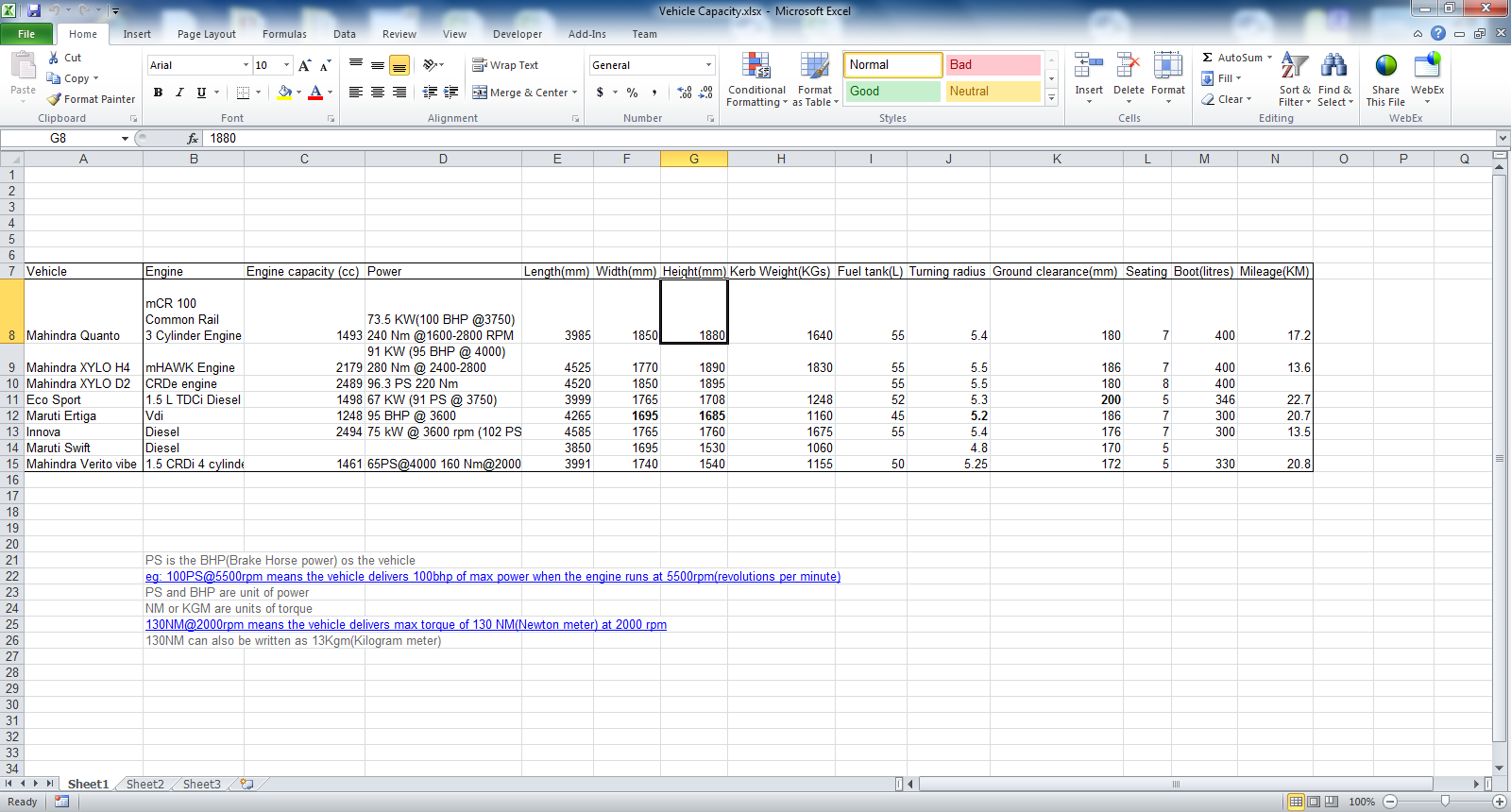Click the Delete cells icon

(x=1128, y=66)
